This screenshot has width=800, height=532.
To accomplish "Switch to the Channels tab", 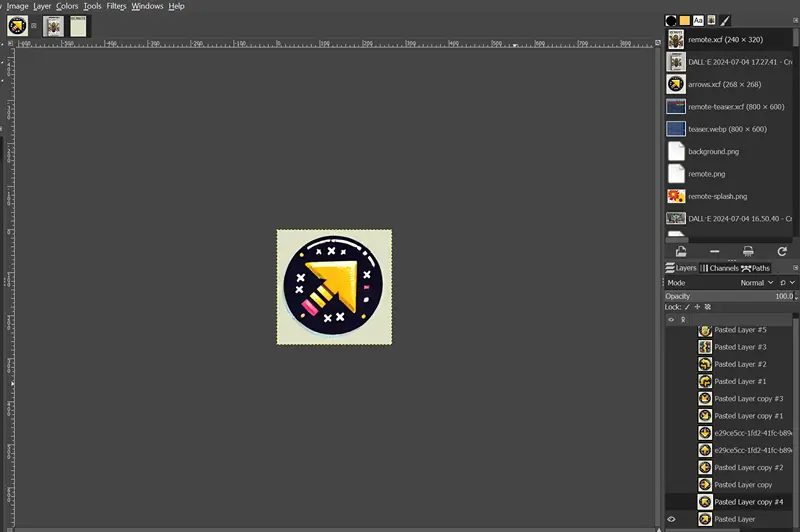I will (x=719, y=268).
